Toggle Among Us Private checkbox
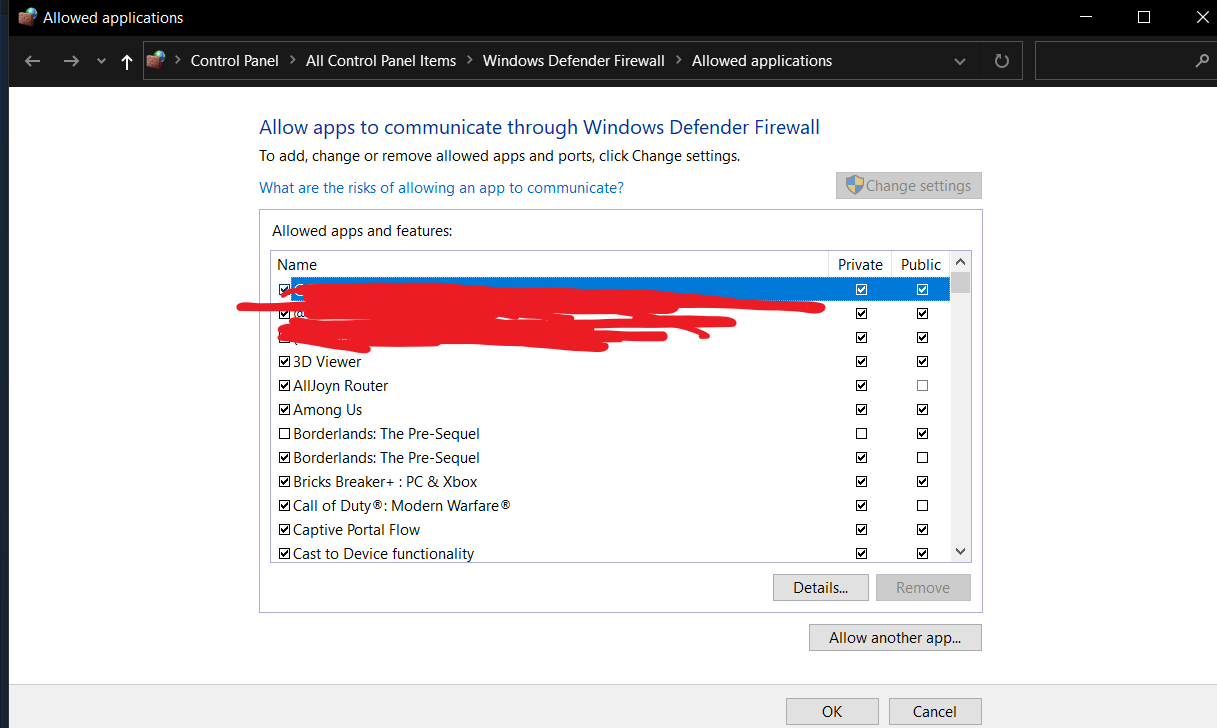The width and height of the screenshot is (1217, 728). point(861,410)
